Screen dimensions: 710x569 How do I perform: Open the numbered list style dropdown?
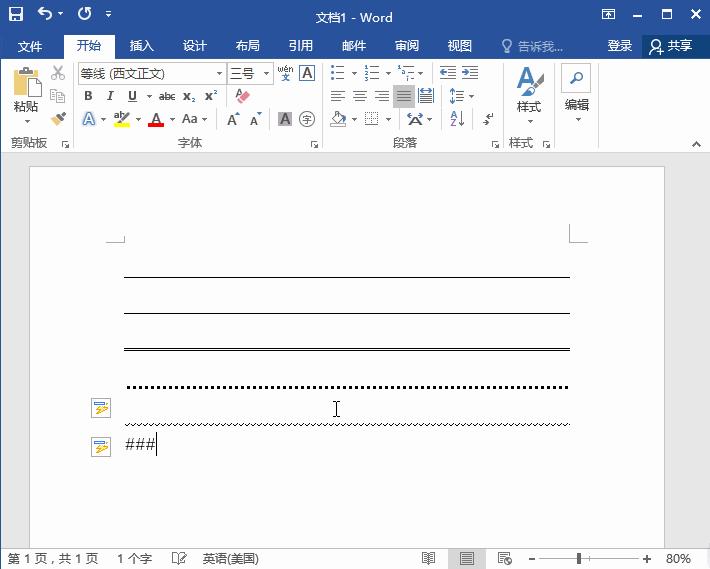click(389, 73)
